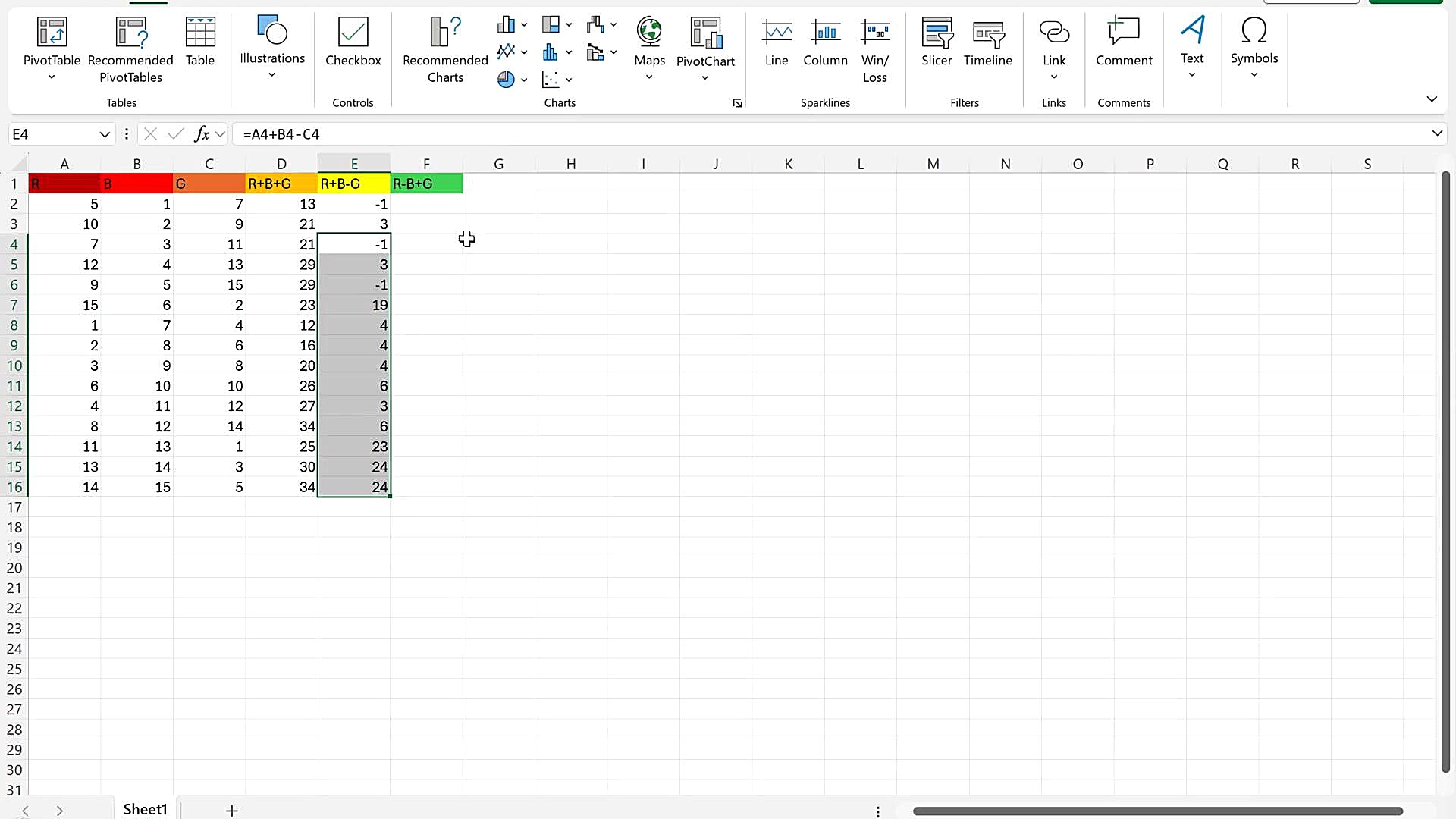Open Recommended Charts

[445, 50]
